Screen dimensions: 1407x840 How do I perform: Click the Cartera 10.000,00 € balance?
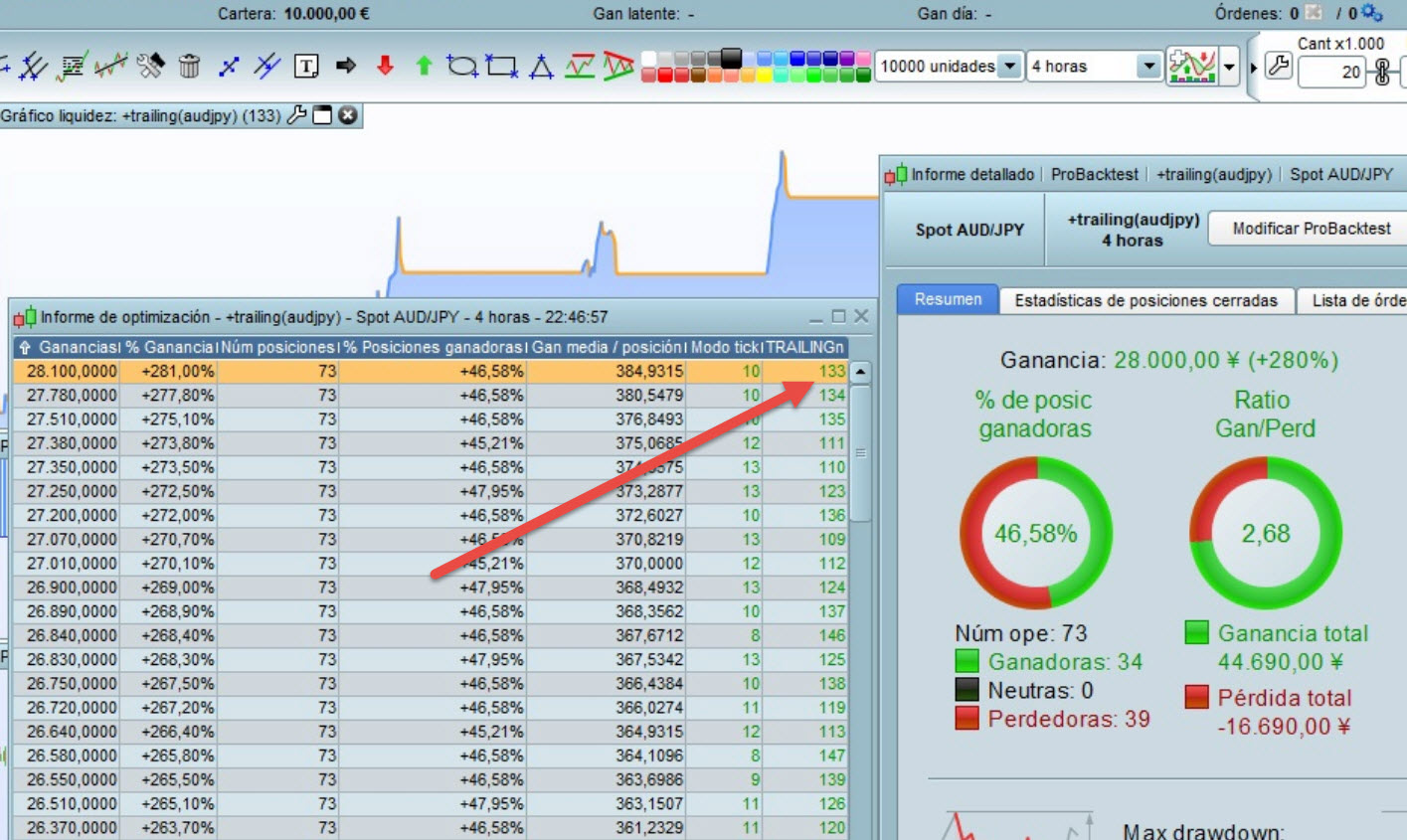293,13
